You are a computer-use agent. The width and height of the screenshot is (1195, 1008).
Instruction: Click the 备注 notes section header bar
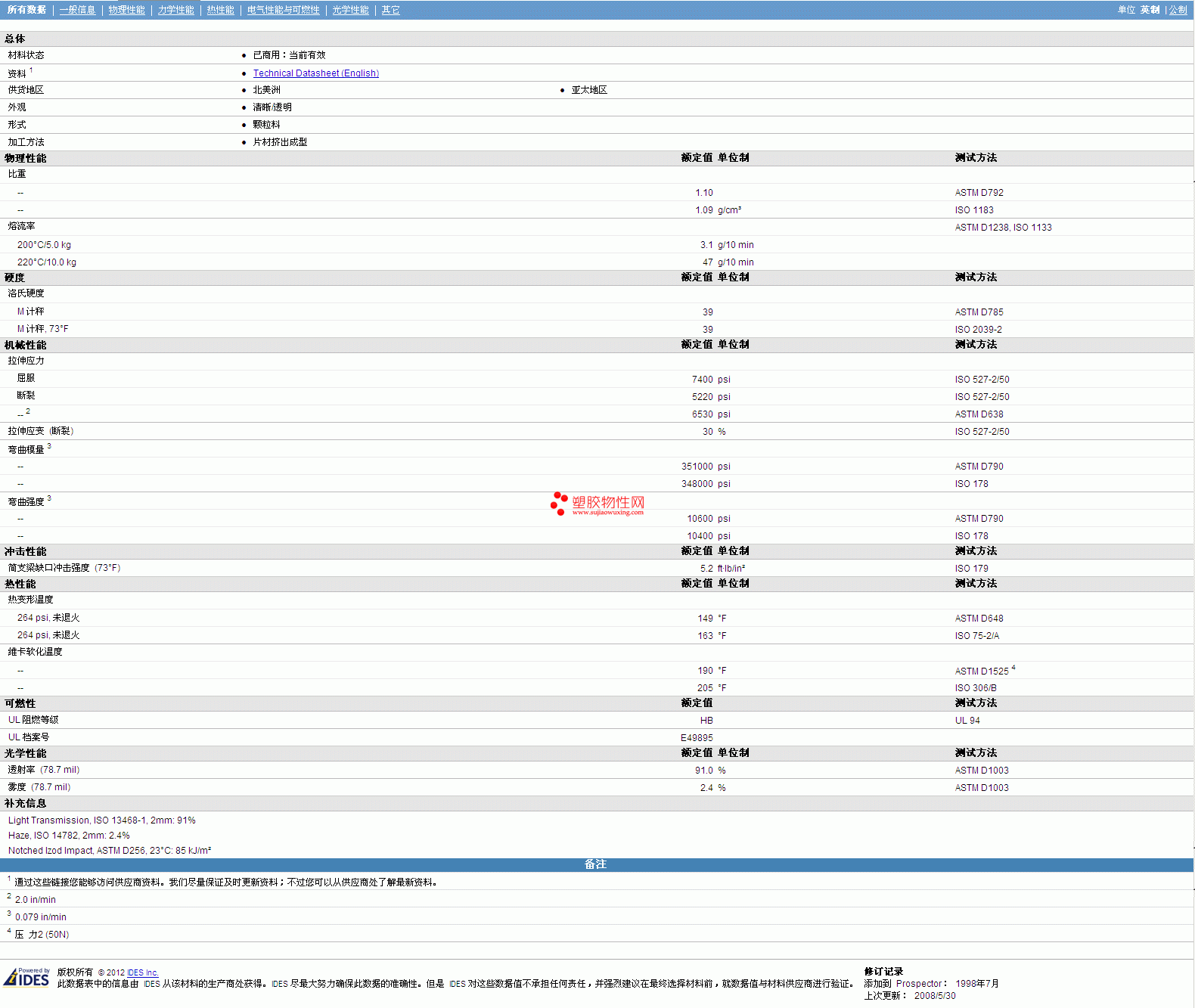pyautogui.click(x=596, y=864)
